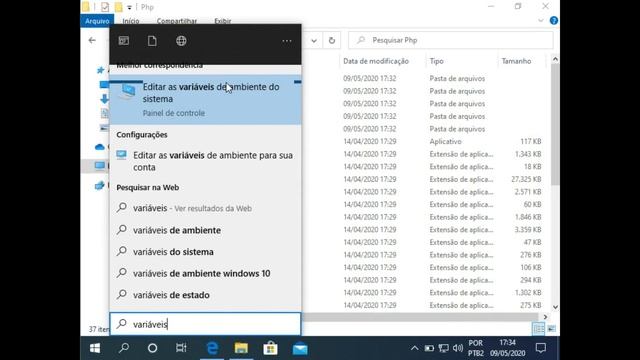Open 'Editar as variáveis de ambiente do sistema'

click(206, 99)
